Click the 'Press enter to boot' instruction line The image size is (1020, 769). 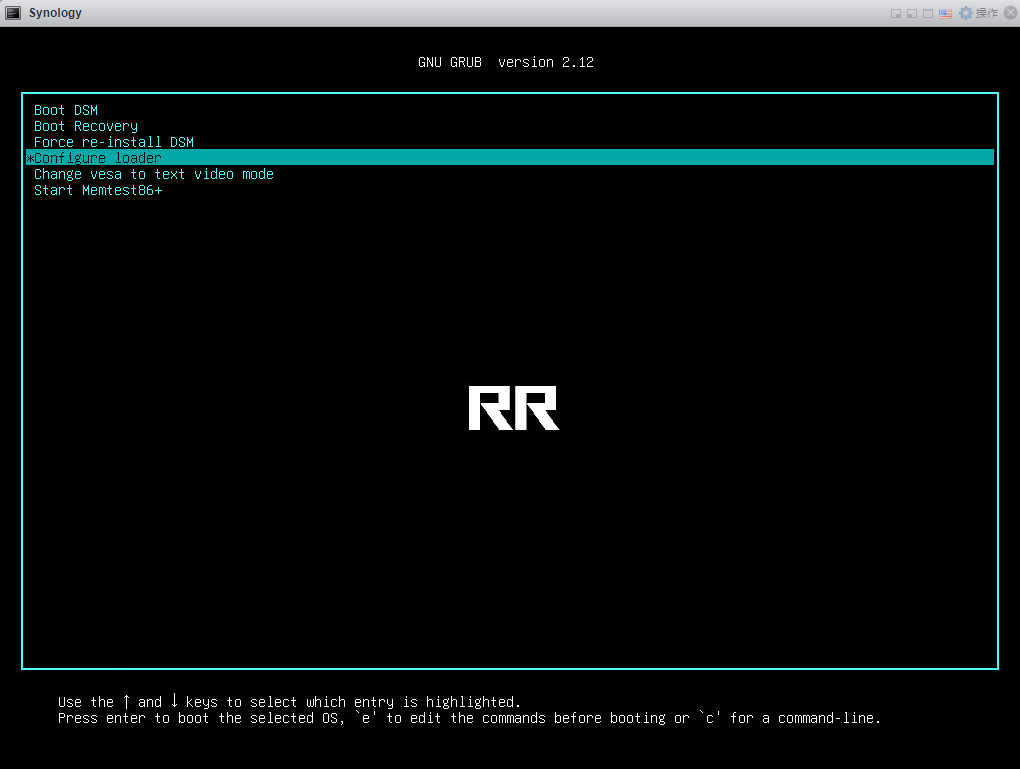pyautogui.click(x=469, y=718)
